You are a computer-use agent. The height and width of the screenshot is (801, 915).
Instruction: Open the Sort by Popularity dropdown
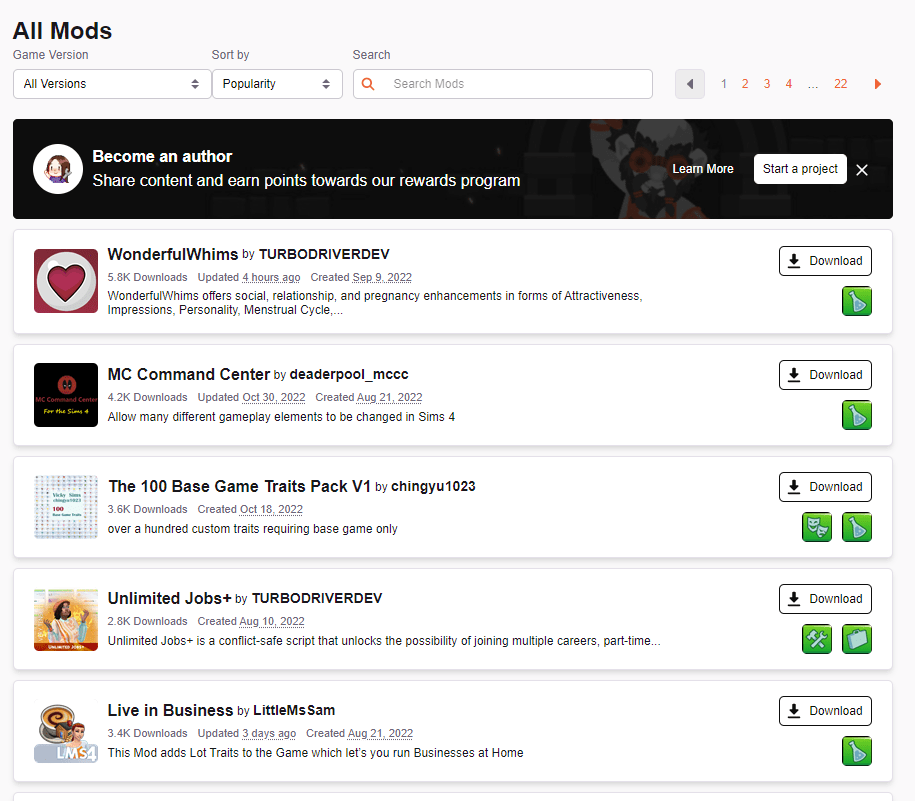(277, 84)
